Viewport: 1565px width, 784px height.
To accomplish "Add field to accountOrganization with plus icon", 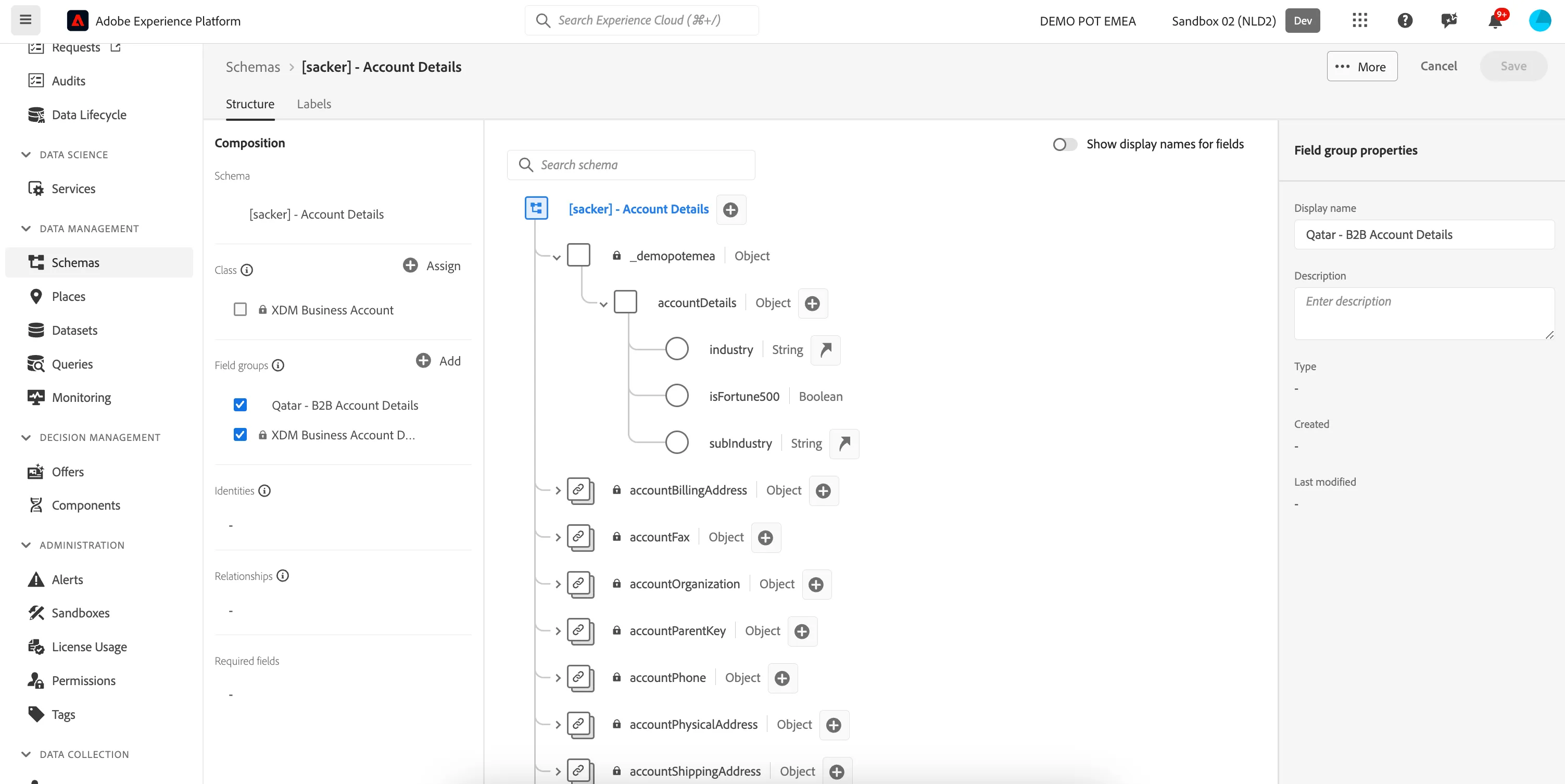I will point(816,584).
